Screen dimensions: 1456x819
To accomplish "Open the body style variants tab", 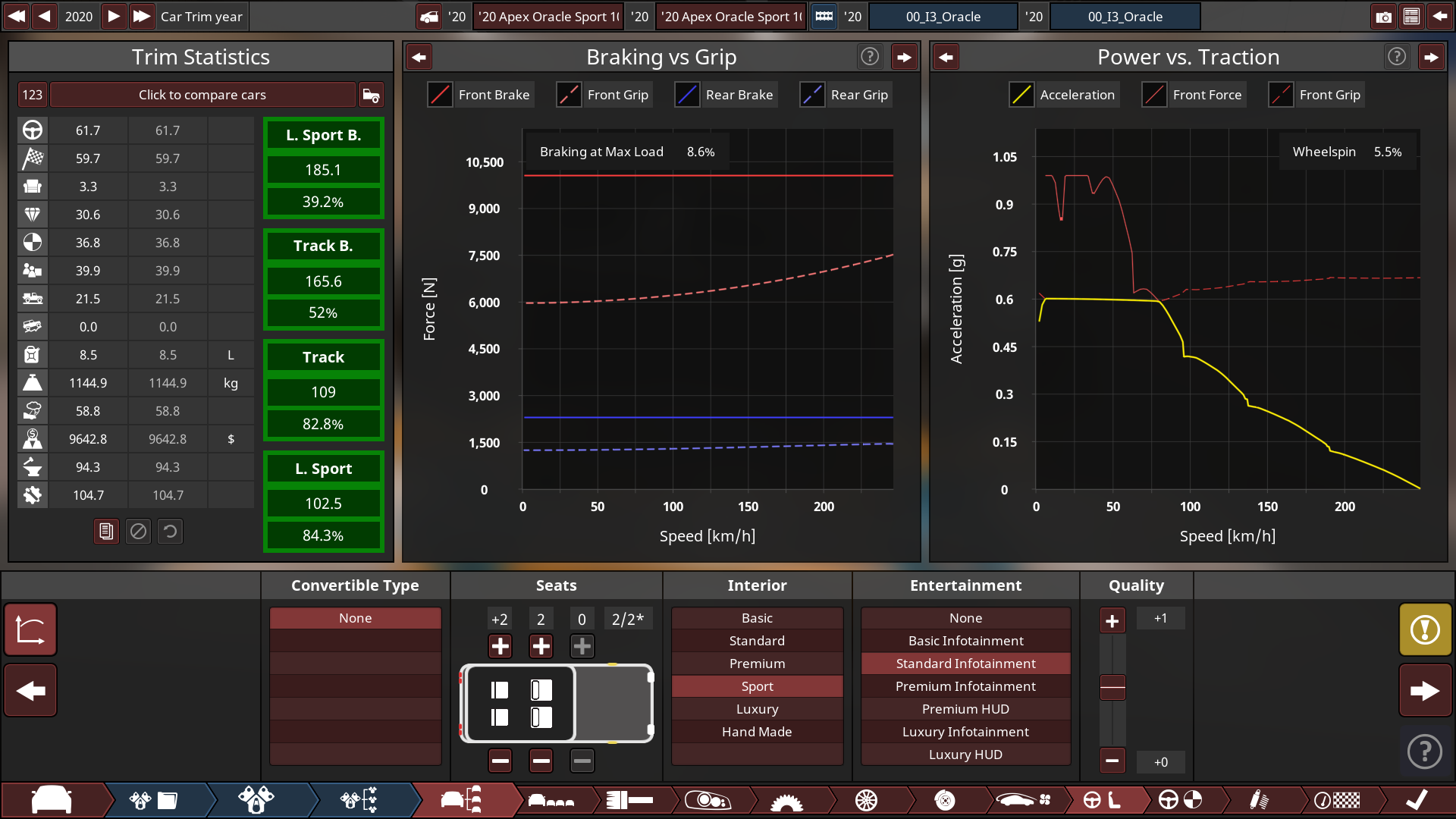I will 551,800.
